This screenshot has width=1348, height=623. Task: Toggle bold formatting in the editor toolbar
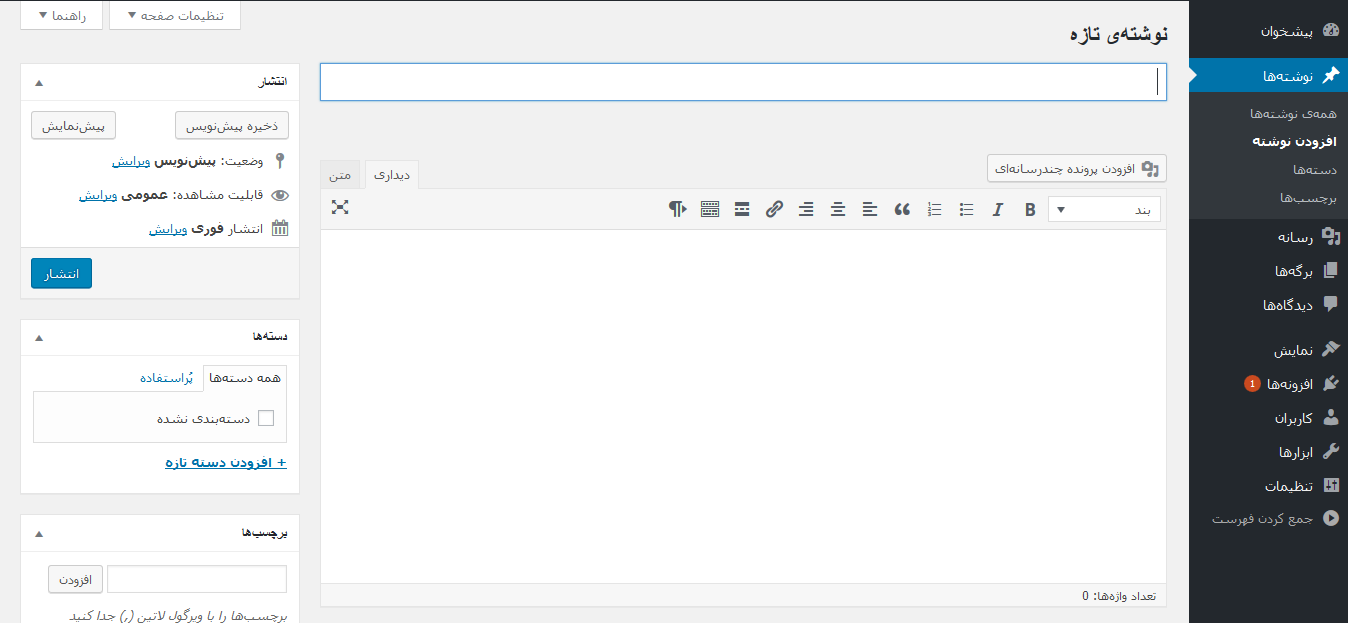point(1030,209)
